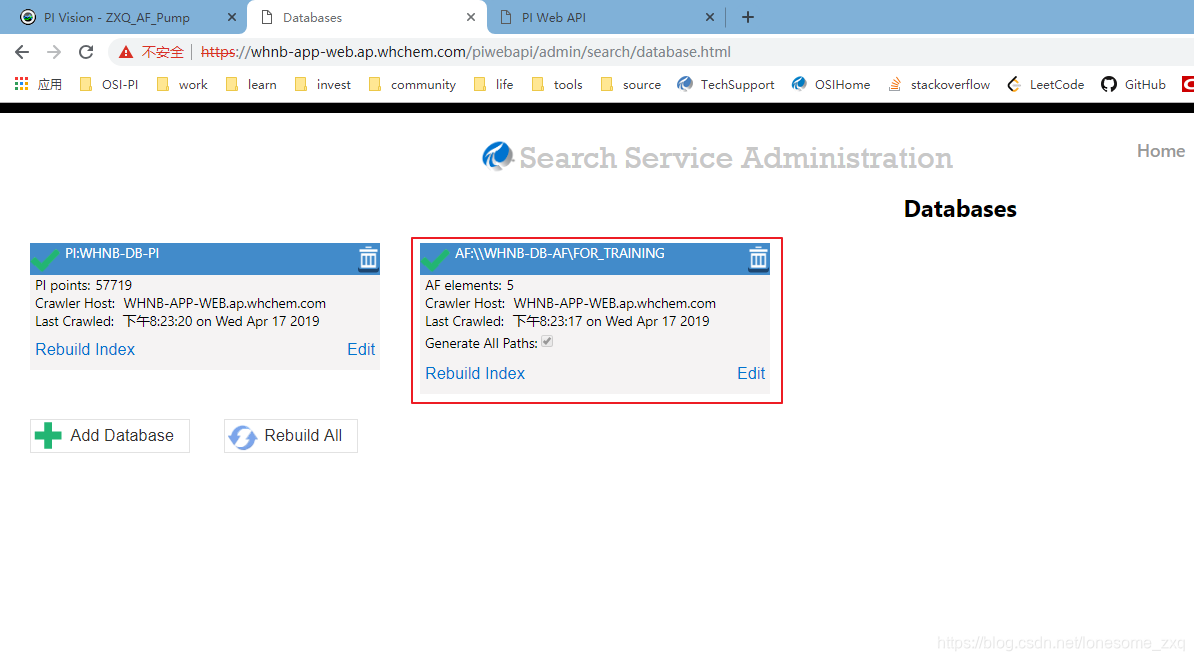
Task: Click the Rebuild All button
Action: click(291, 436)
